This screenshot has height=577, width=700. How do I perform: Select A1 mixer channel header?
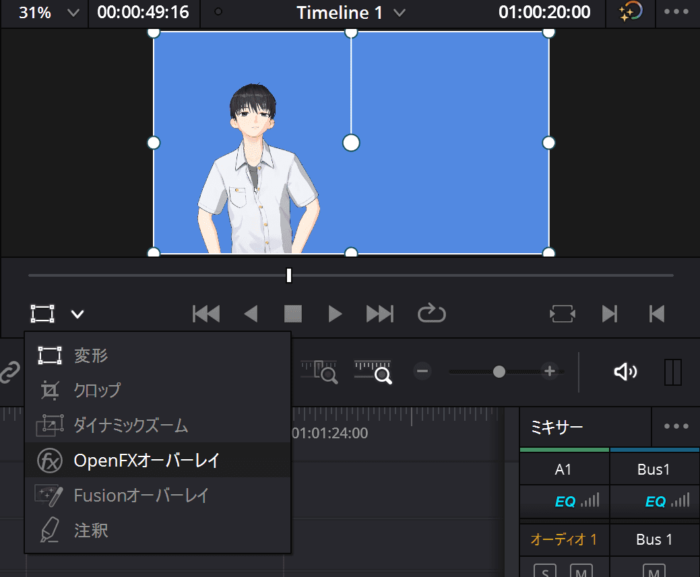click(x=564, y=469)
